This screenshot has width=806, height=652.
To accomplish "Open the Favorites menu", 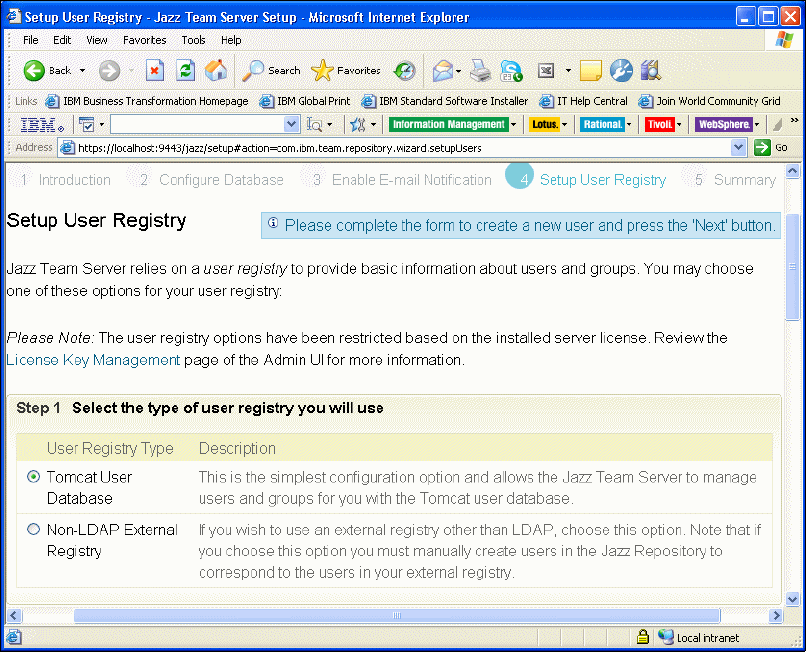I will [x=144, y=40].
